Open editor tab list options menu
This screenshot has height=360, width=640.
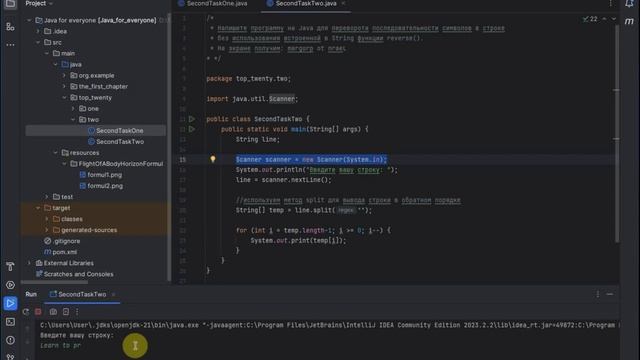pyautogui.click(x=611, y=4)
